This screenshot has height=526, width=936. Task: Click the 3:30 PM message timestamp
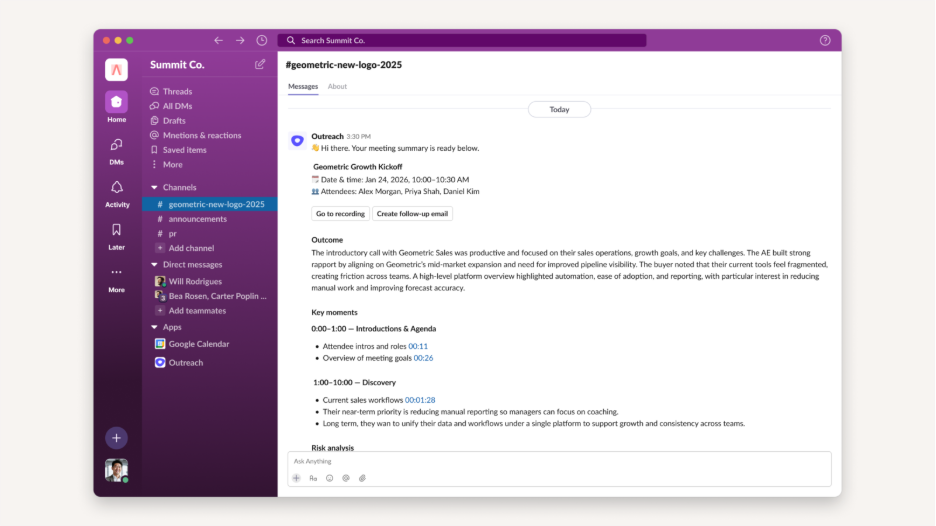click(x=359, y=137)
